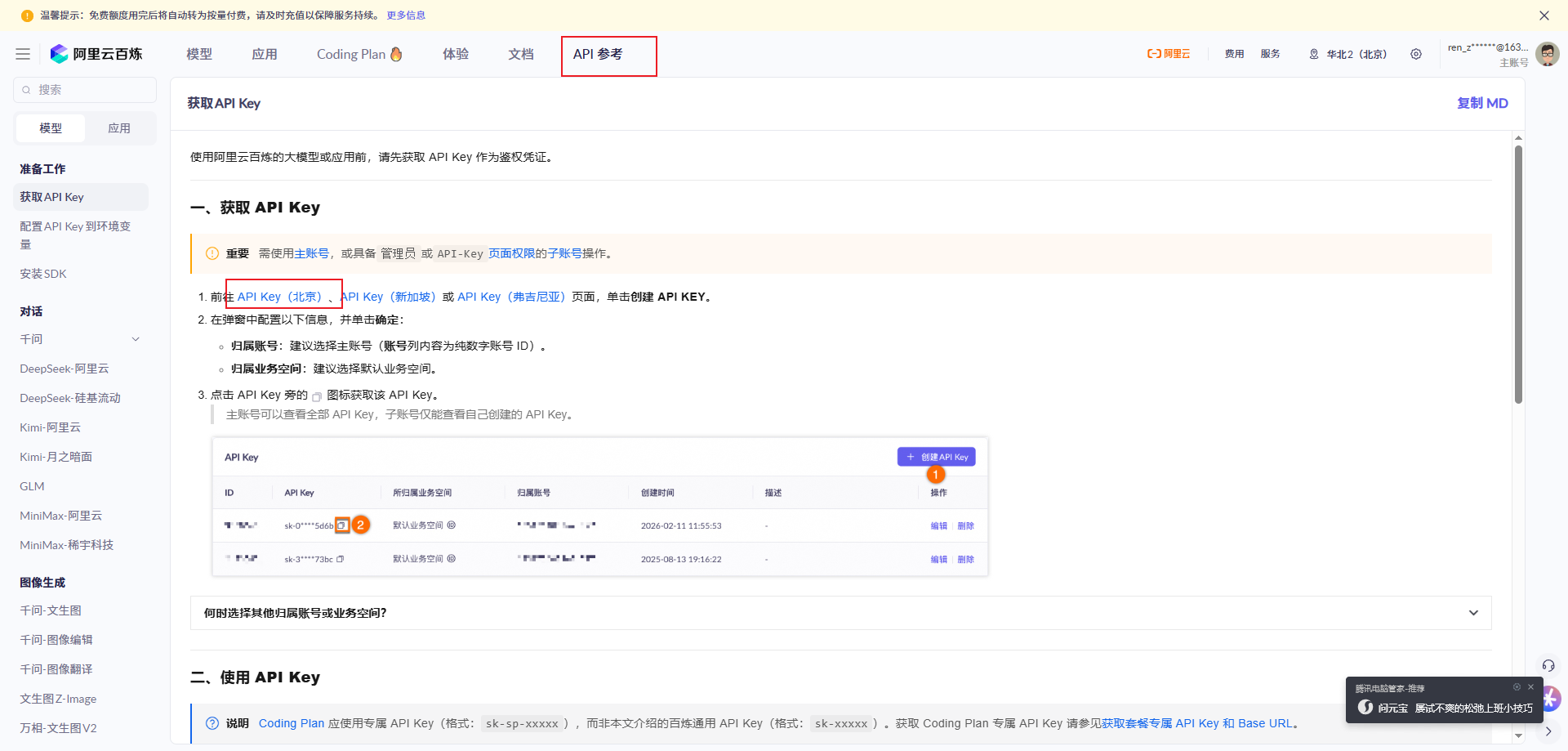Click the colorful AI assistant floating icon
1568x751 pixels.
pos(1550,699)
